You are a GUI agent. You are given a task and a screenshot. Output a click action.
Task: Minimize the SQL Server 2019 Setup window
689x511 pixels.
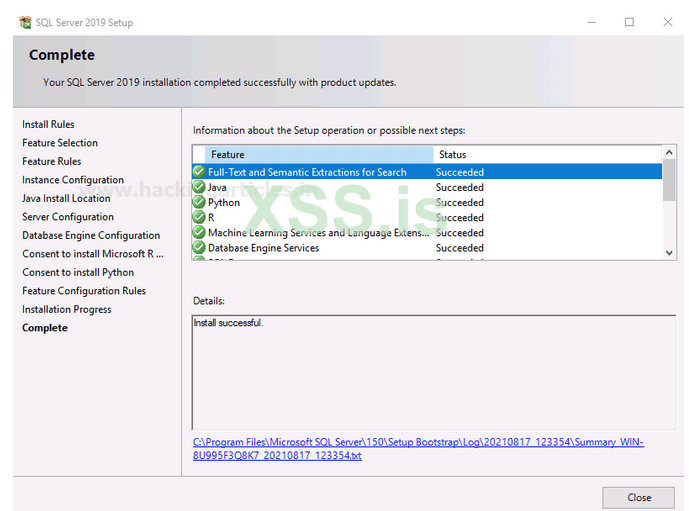(590, 22)
